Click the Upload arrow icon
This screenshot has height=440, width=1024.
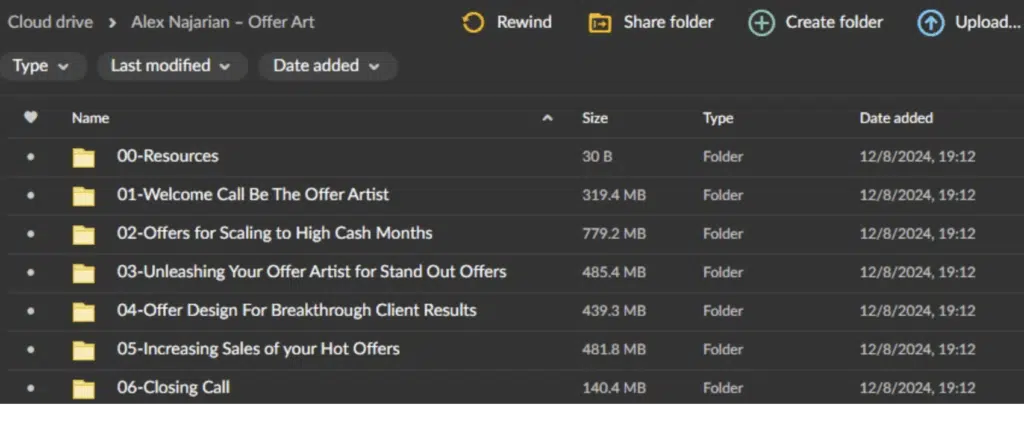[x=931, y=24]
